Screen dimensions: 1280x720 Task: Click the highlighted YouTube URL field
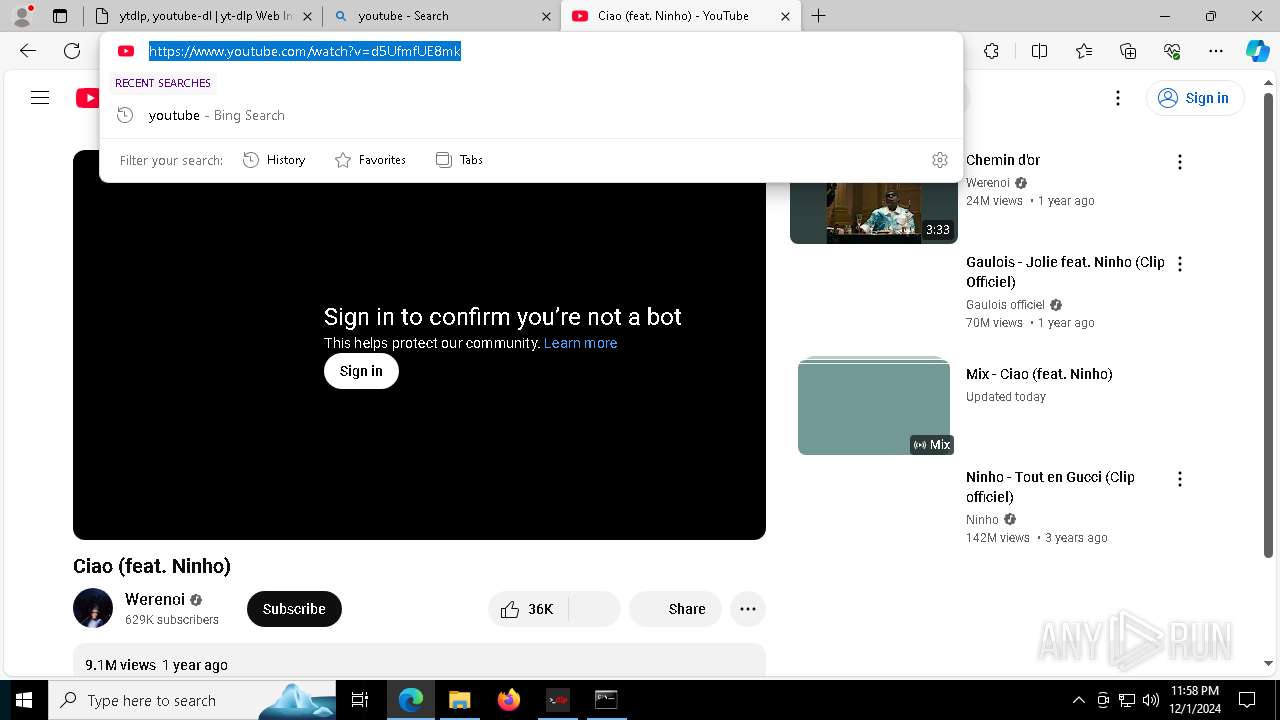(305, 51)
